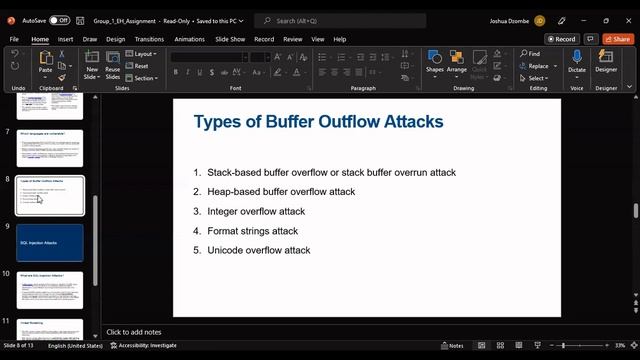Viewport: 640px width, 360px height.
Task: Open the font name combo box
Action: point(209,57)
